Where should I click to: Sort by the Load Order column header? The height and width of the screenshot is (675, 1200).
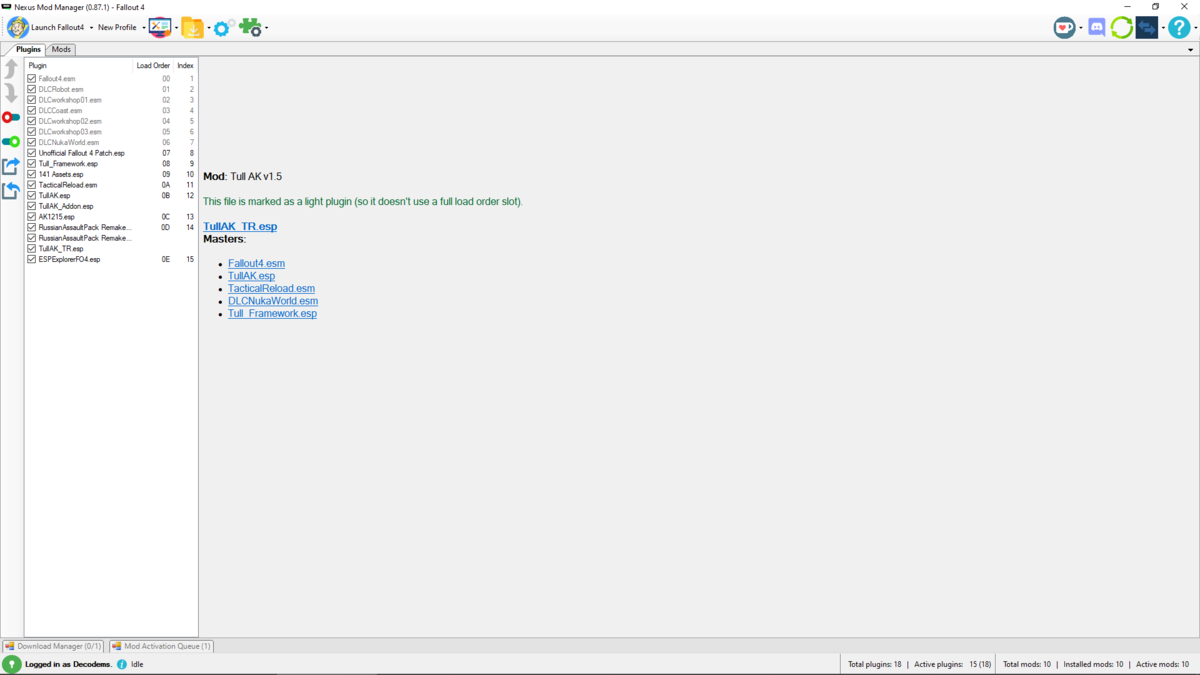[x=153, y=66]
